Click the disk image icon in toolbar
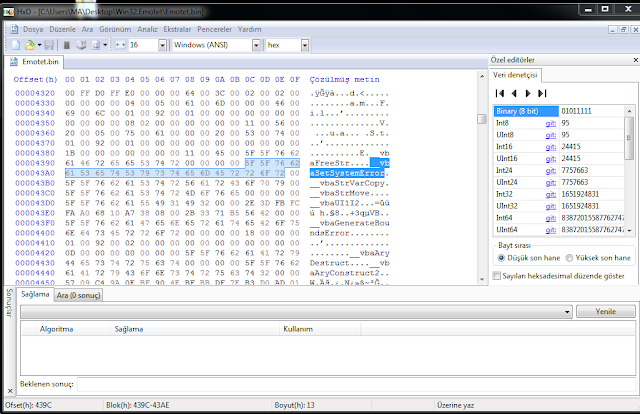Image resolution: width=640 pixels, height=414 pixels. (x=96, y=45)
